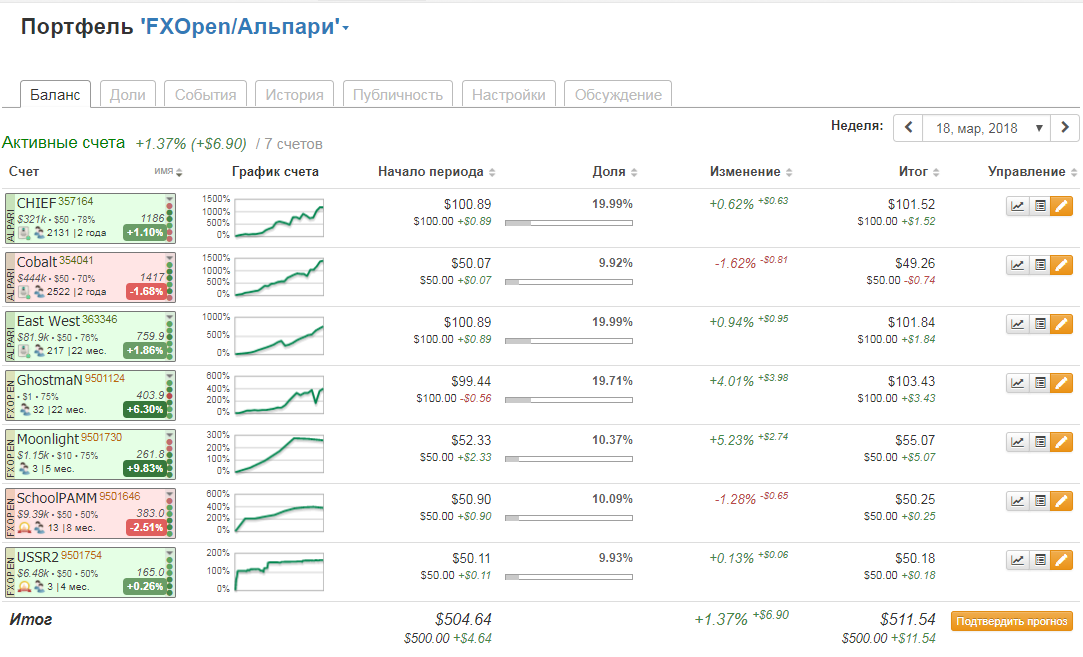Expand the portfolio name 'FXOpen/Альпари' dropdown
The height and width of the screenshot is (657, 1083).
tap(346, 29)
